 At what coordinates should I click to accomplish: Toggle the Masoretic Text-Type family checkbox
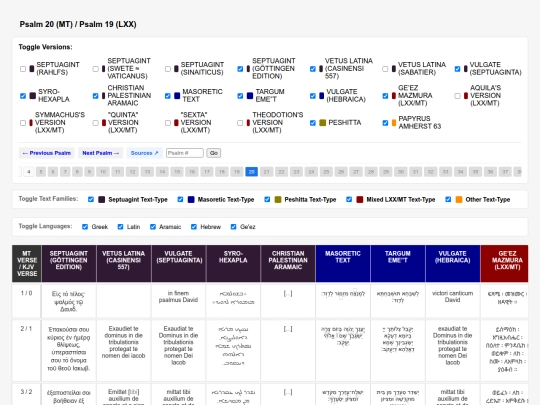click(180, 199)
